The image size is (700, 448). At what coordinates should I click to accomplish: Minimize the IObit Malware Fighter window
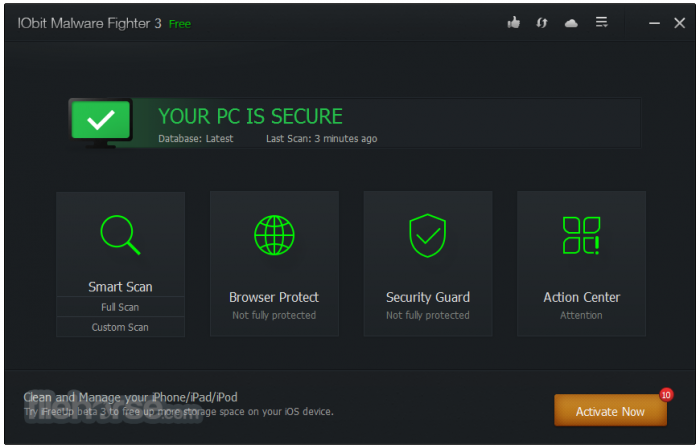[x=653, y=23]
